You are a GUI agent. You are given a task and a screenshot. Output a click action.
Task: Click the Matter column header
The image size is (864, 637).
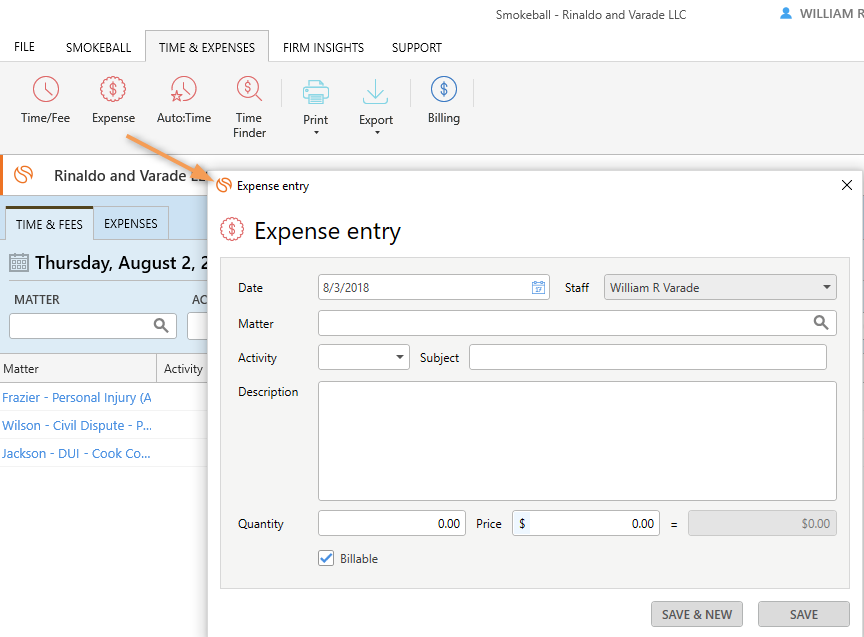point(78,369)
